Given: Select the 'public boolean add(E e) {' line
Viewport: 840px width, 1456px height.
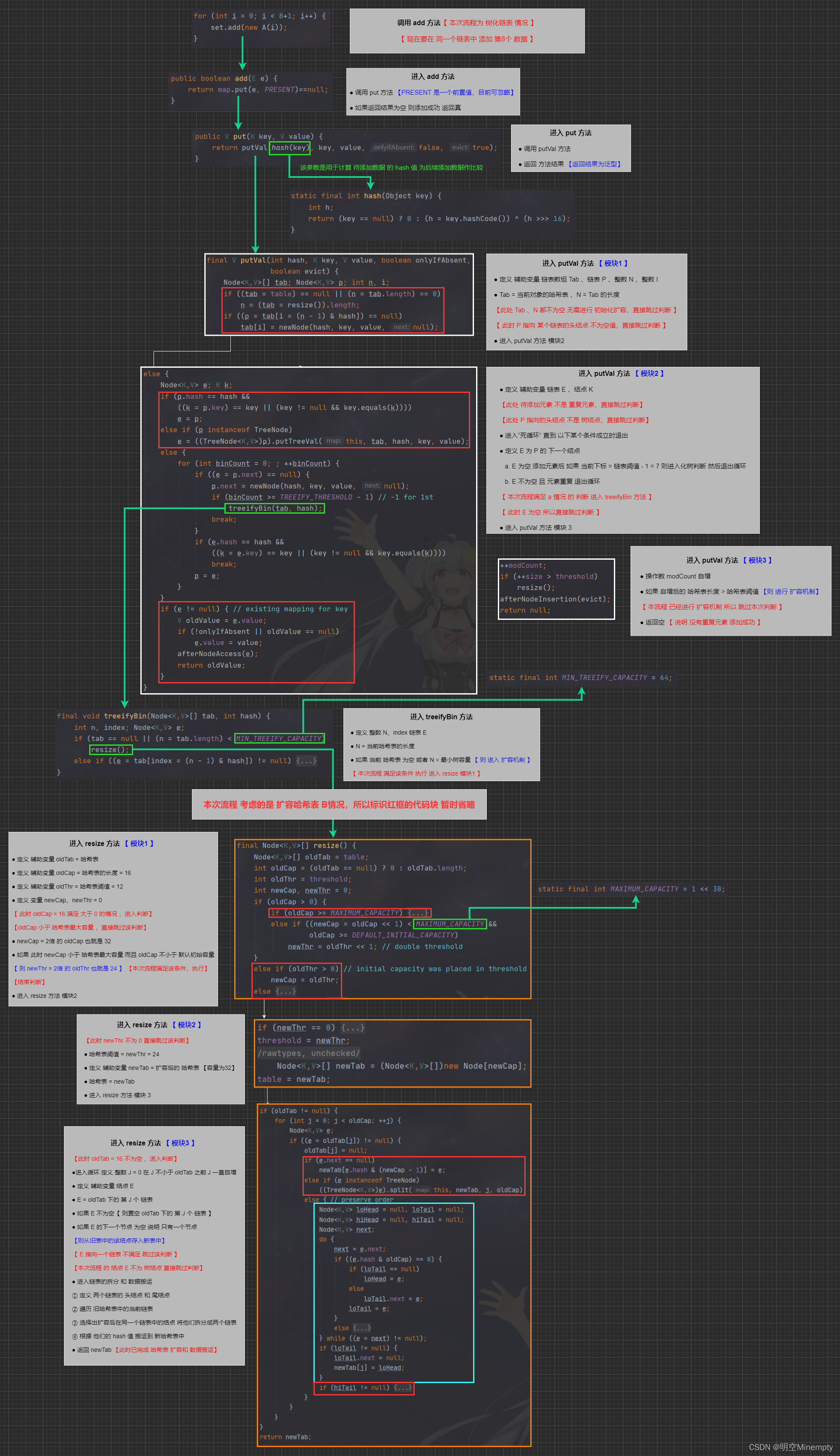Looking at the screenshot, I should (224, 78).
